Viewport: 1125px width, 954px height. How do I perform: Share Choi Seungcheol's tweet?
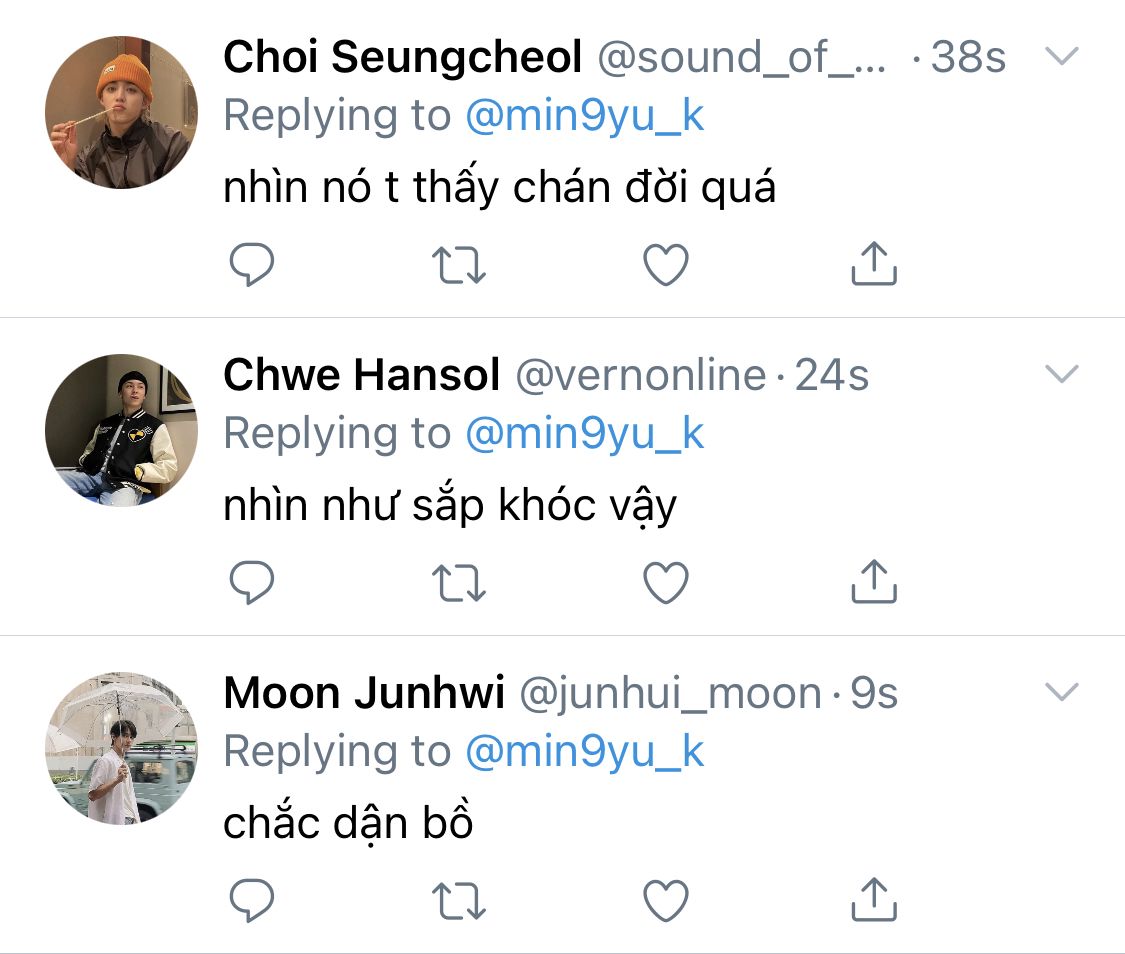(873, 263)
